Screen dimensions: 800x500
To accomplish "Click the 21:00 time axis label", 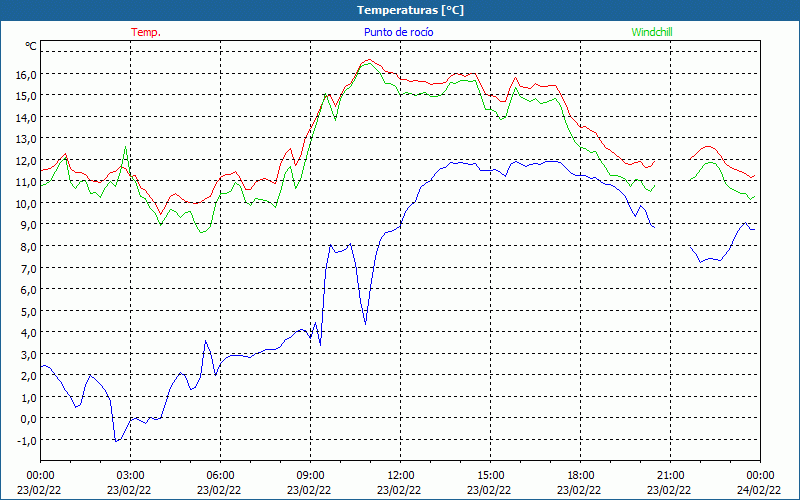I will [670, 476].
